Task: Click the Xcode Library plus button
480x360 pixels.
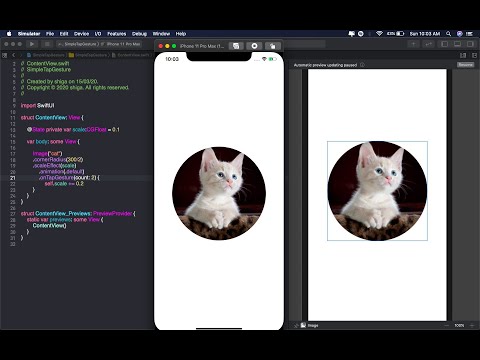Action: click(414, 44)
